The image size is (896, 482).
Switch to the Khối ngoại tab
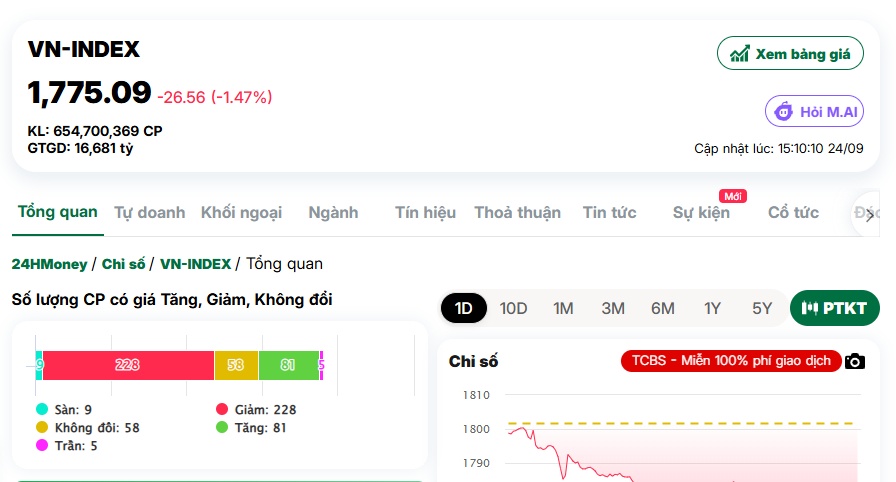[x=241, y=212]
